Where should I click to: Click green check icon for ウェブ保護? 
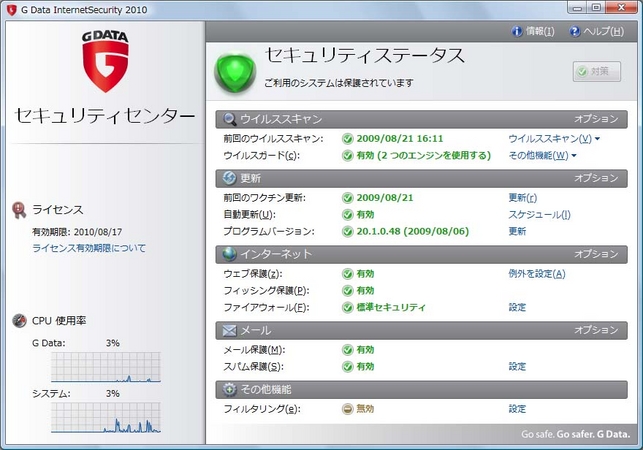pos(347,274)
